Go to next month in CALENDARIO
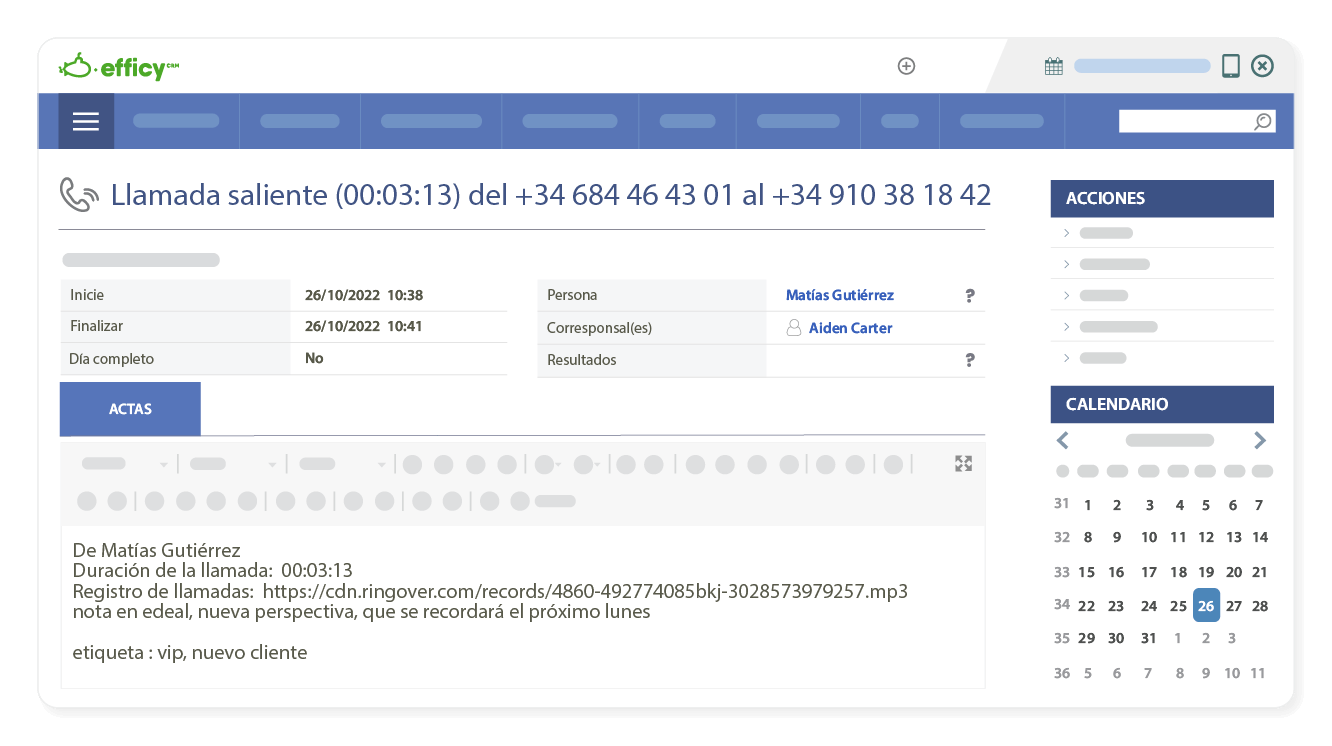This screenshot has width=1332, height=746. click(x=1260, y=440)
